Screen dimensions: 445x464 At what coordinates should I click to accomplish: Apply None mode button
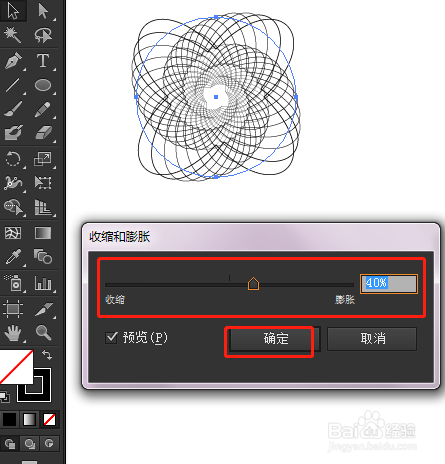point(49,420)
